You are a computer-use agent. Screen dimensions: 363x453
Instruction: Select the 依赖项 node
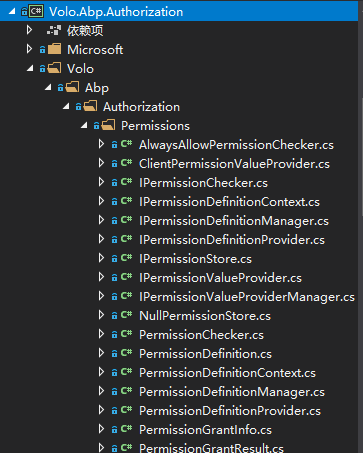point(85,31)
